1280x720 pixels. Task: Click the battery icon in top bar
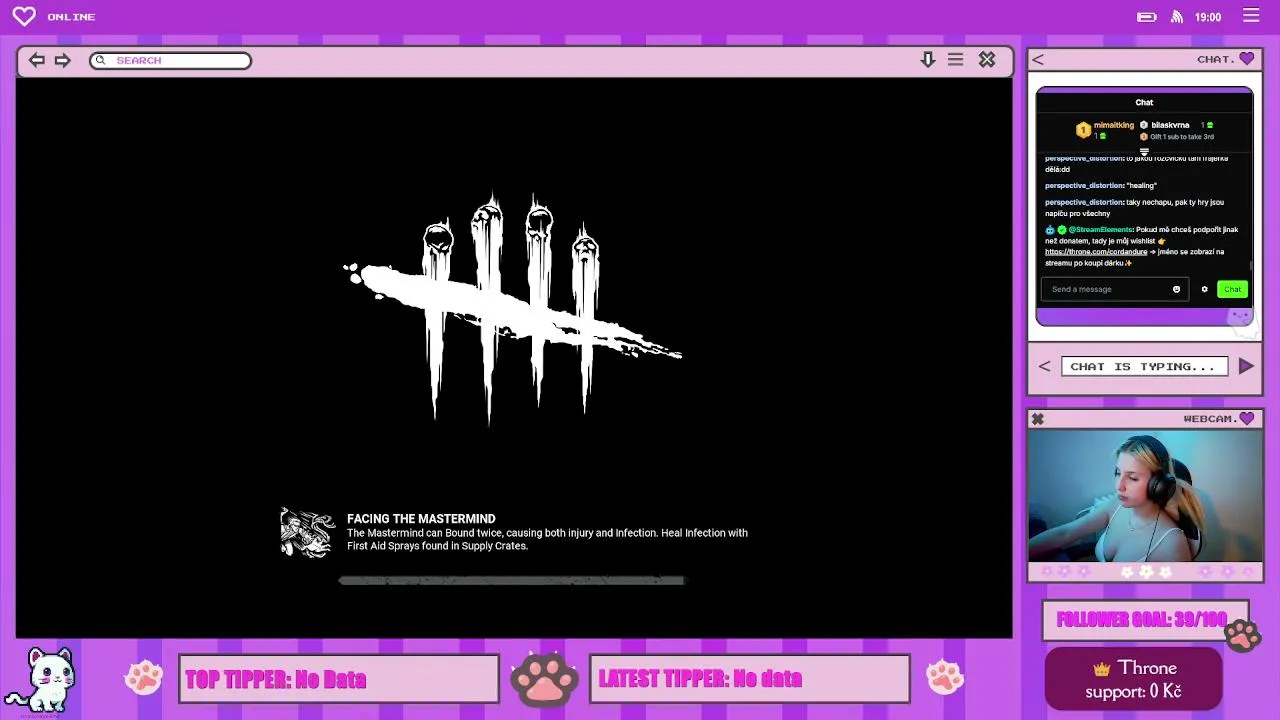point(1147,17)
